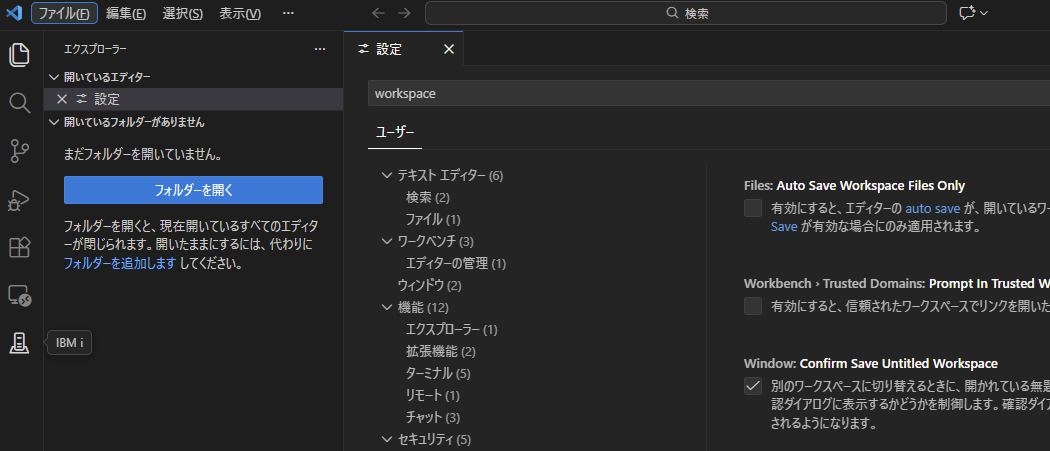Enable Prompt In Trusted Workspace checkbox

pos(753,306)
